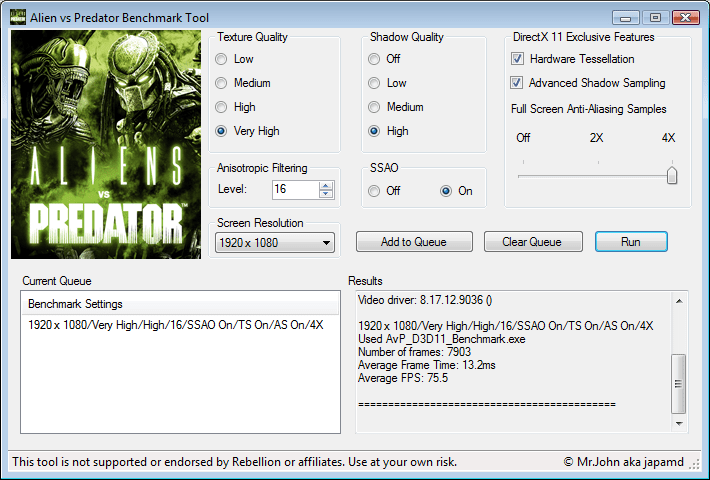Click the anisotropic Level input field

(x=296, y=189)
